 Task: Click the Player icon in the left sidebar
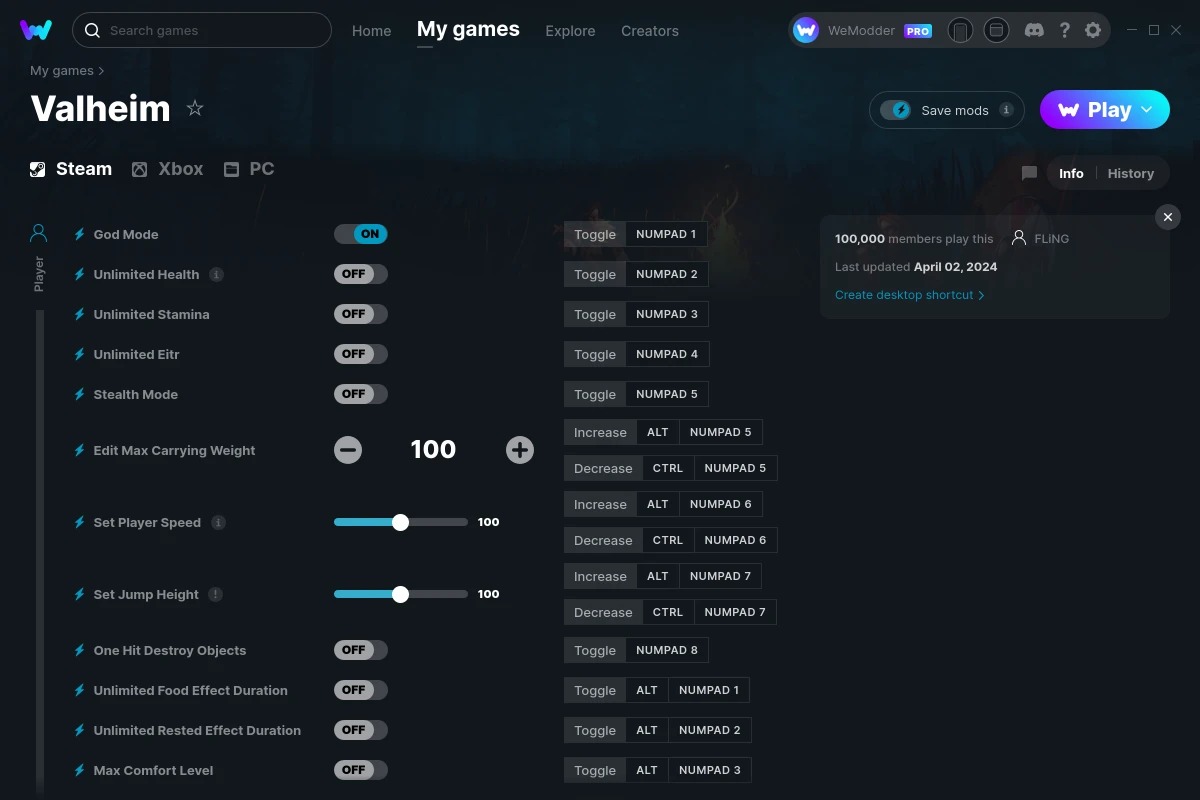point(38,232)
